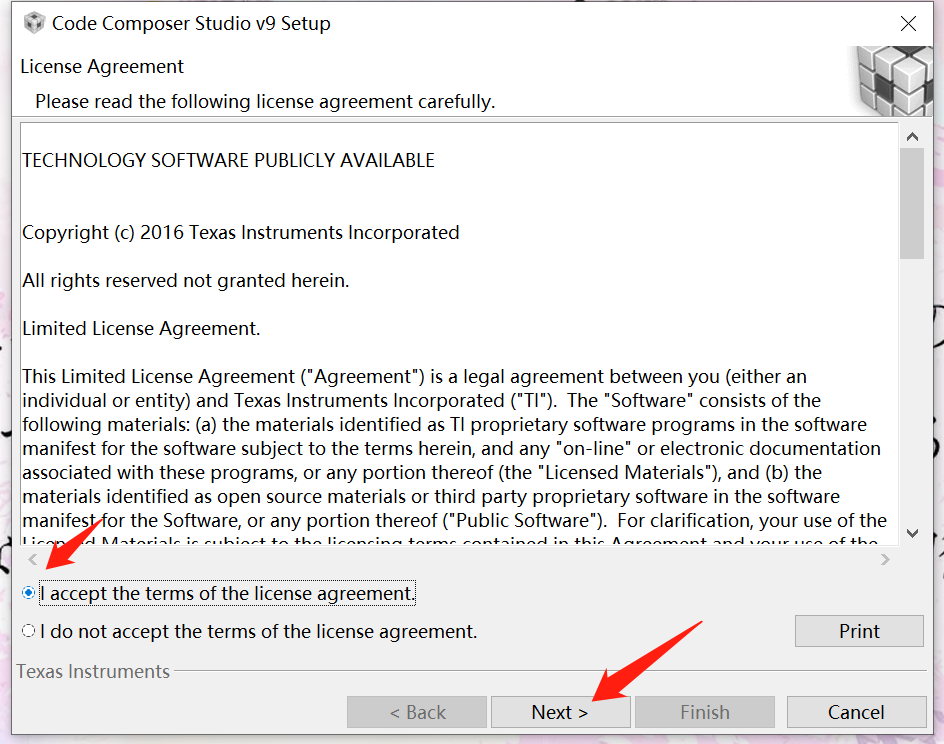The height and width of the screenshot is (744, 944).
Task: Select "I accept the terms" radio button
Action: [28, 593]
